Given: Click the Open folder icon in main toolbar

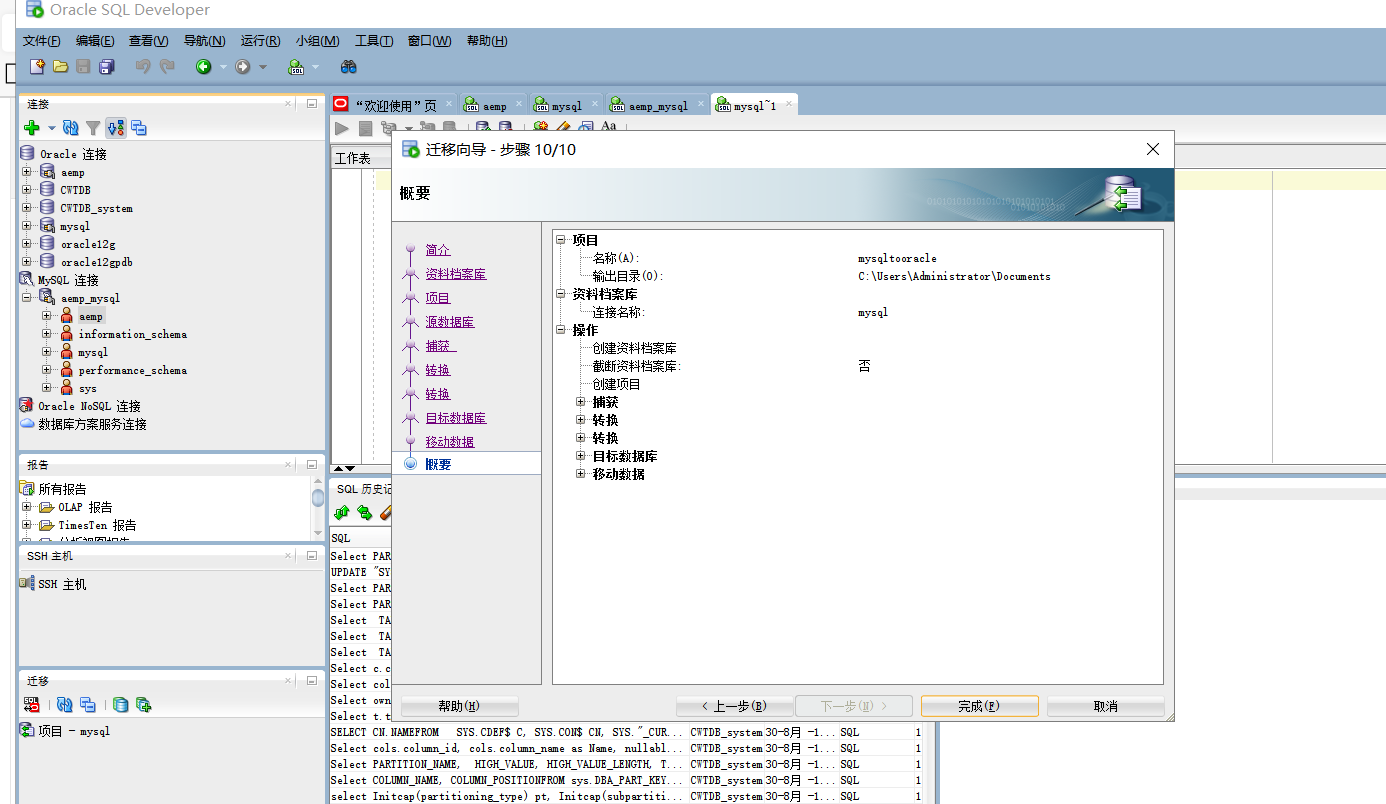Looking at the screenshot, I should tap(60, 67).
